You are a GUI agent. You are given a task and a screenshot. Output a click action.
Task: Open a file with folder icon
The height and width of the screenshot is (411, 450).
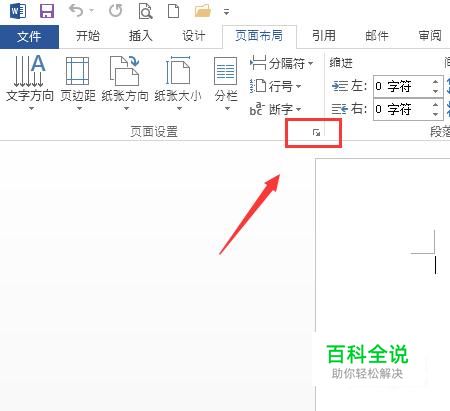pos(202,11)
